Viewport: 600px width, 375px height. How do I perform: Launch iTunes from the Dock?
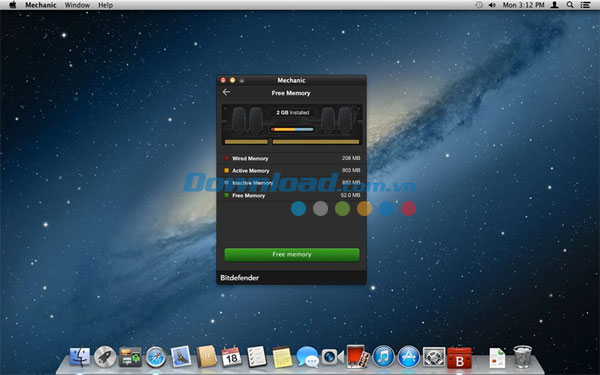coord(383,357)
